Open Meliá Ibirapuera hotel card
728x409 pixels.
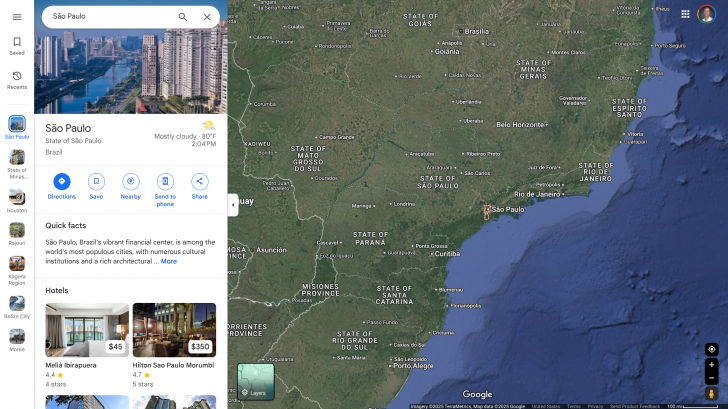coord(87,330)
